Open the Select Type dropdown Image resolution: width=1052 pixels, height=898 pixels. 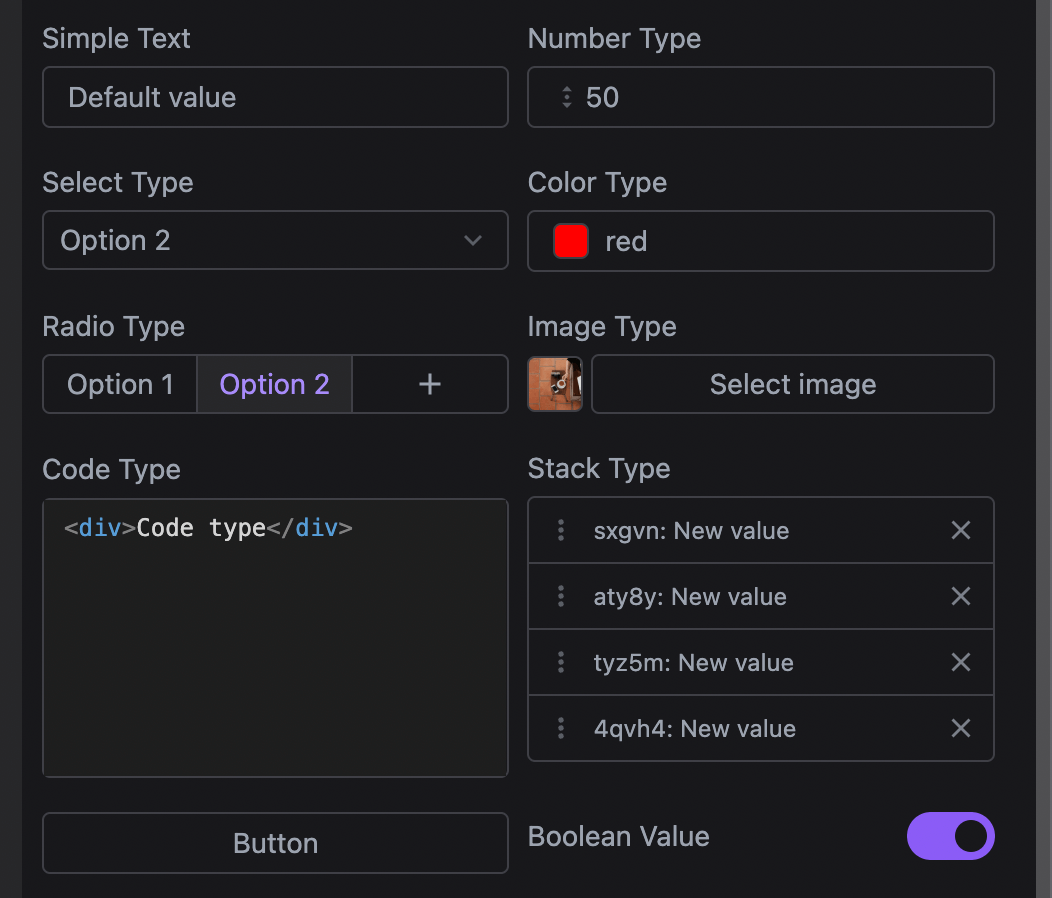click(275, 240)
